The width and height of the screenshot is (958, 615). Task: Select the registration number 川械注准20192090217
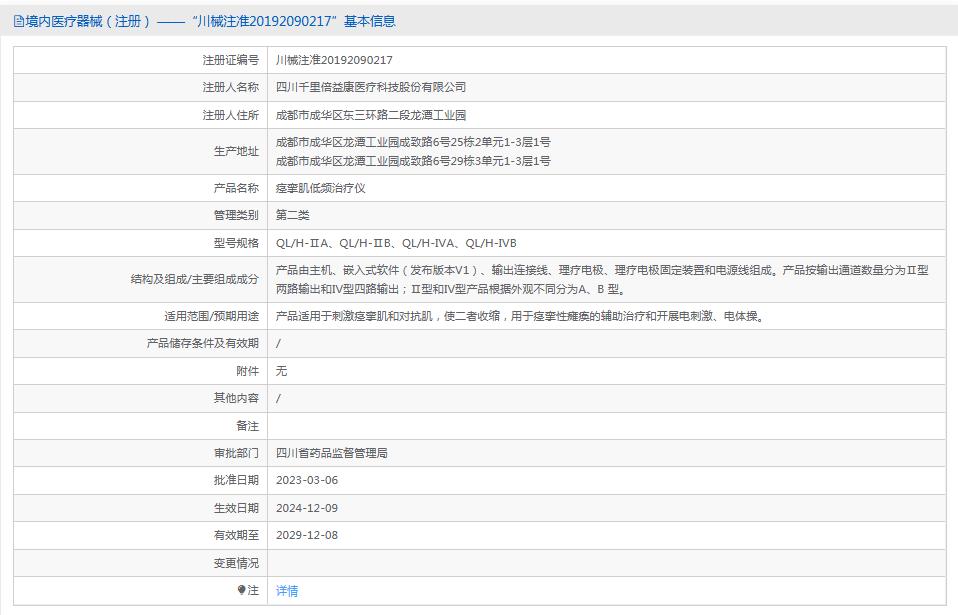[x=332, y=60]
